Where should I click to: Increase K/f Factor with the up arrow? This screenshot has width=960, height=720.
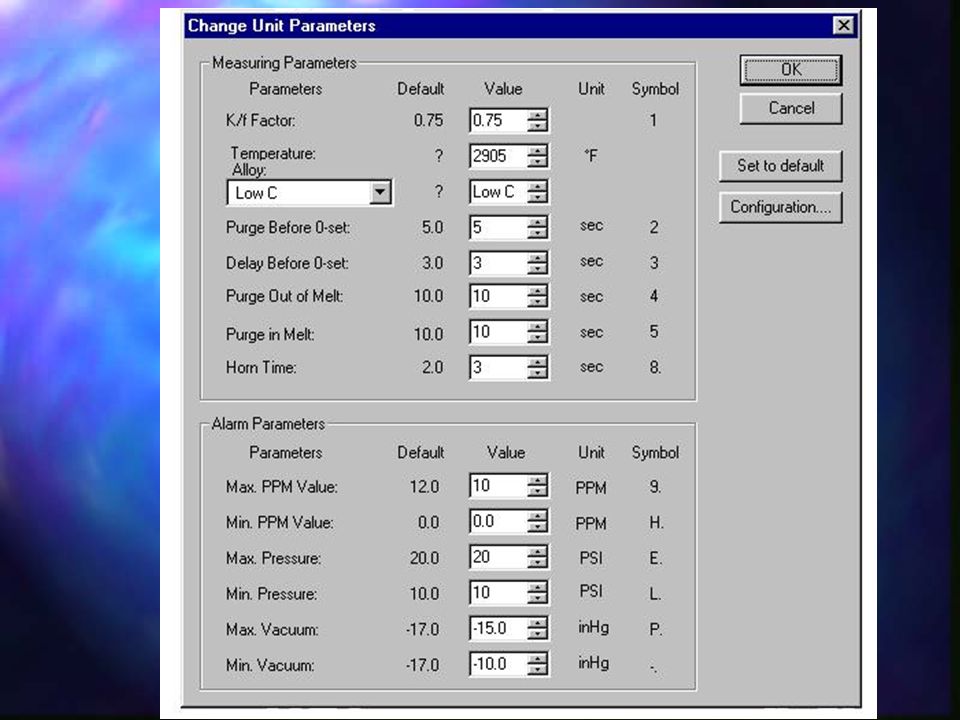pos(538,114)
